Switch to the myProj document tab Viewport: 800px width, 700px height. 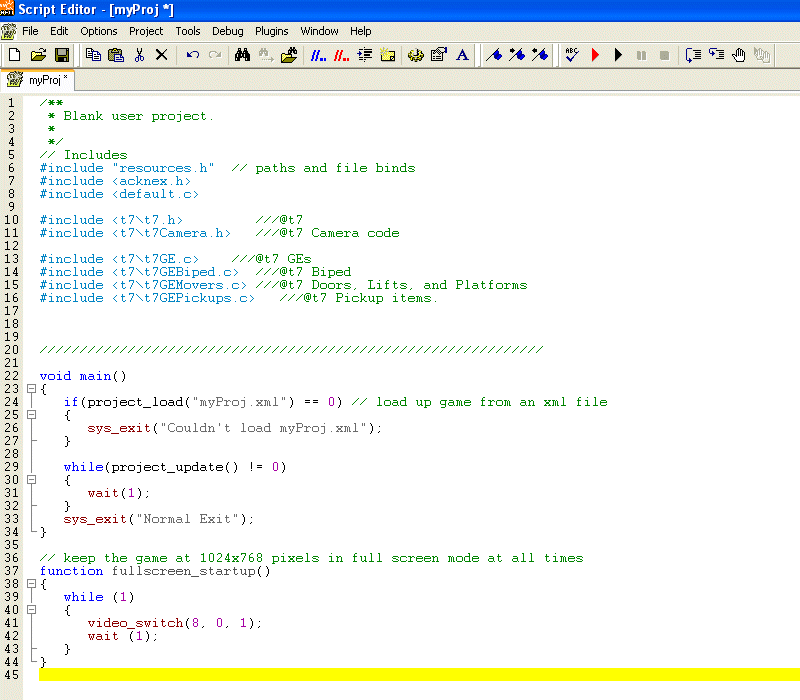point(40,79)
